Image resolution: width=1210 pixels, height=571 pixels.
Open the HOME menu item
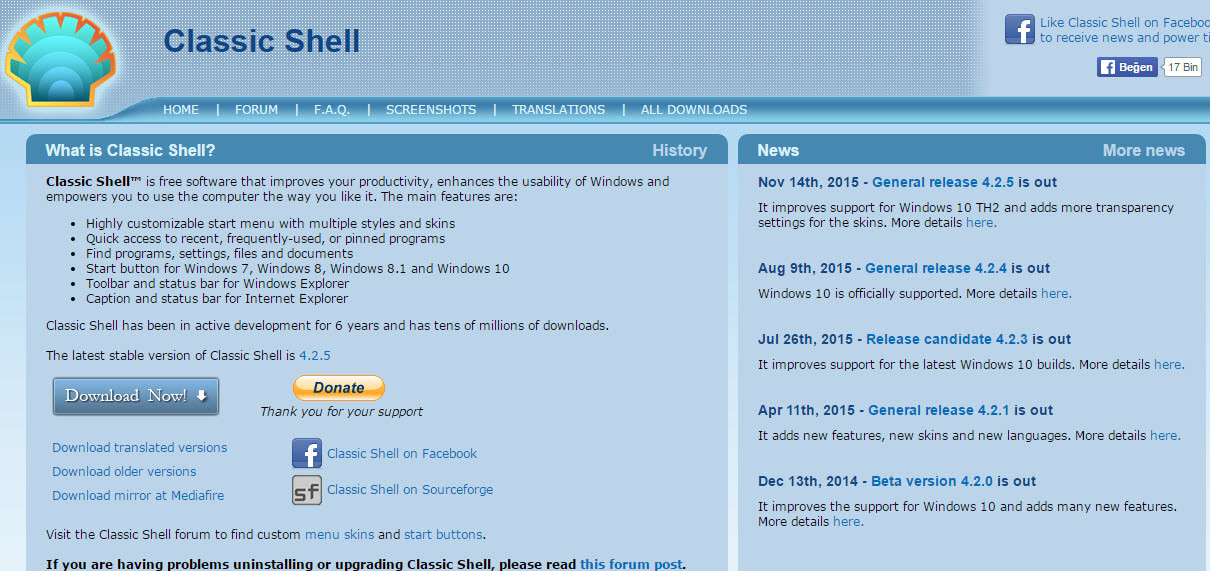pos(181,110)
